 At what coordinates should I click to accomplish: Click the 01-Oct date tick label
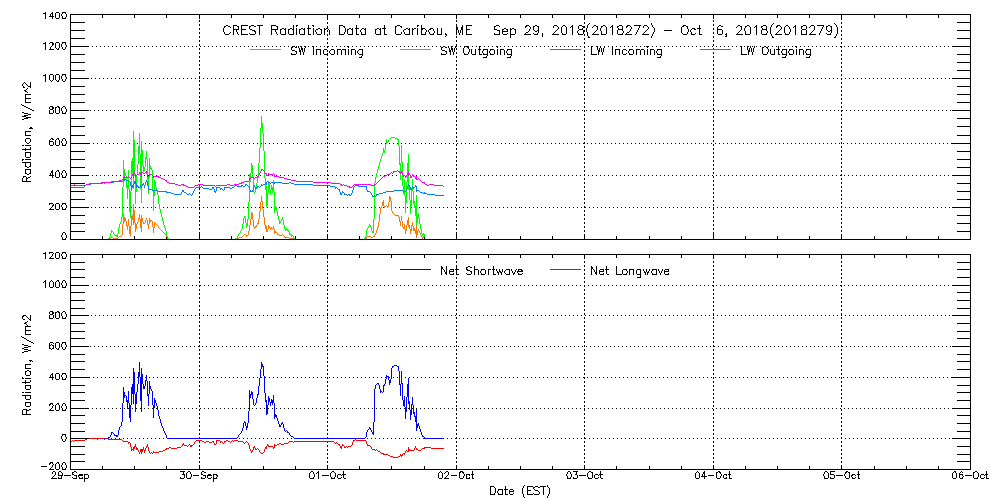point(328,477)
